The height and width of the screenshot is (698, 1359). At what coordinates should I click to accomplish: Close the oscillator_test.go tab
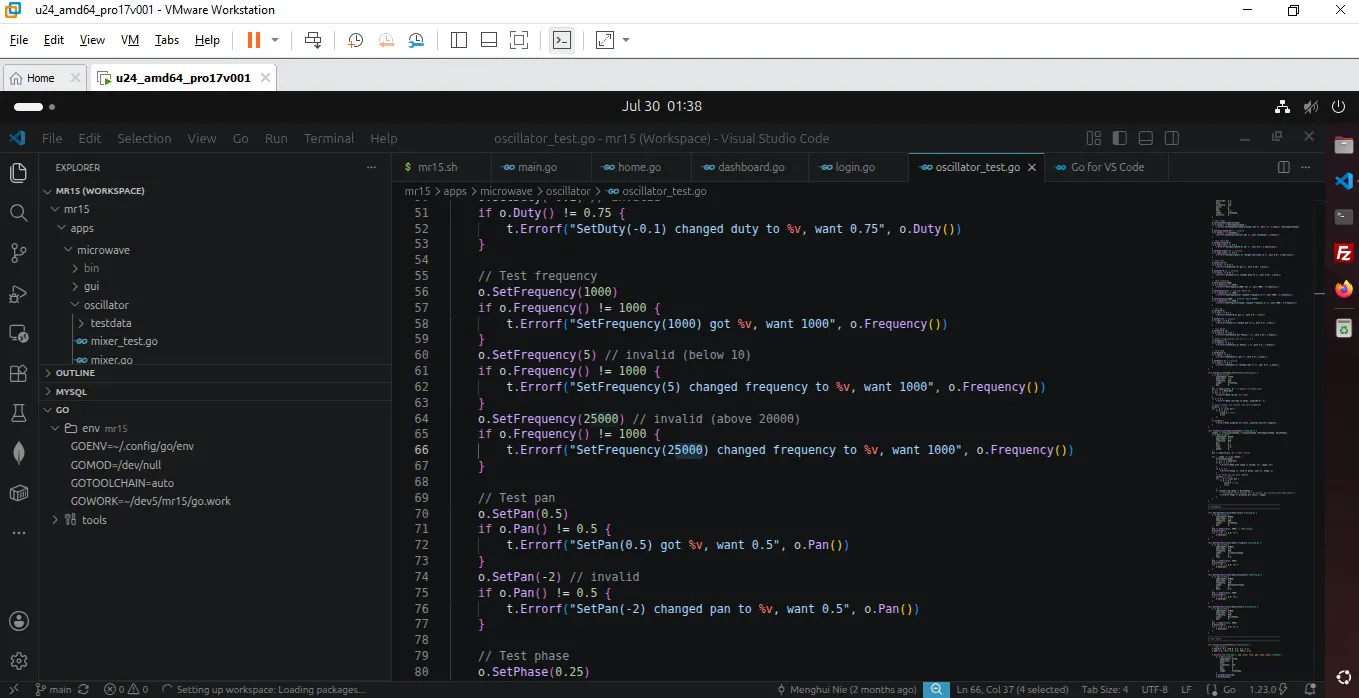[x=1032, y=167]
